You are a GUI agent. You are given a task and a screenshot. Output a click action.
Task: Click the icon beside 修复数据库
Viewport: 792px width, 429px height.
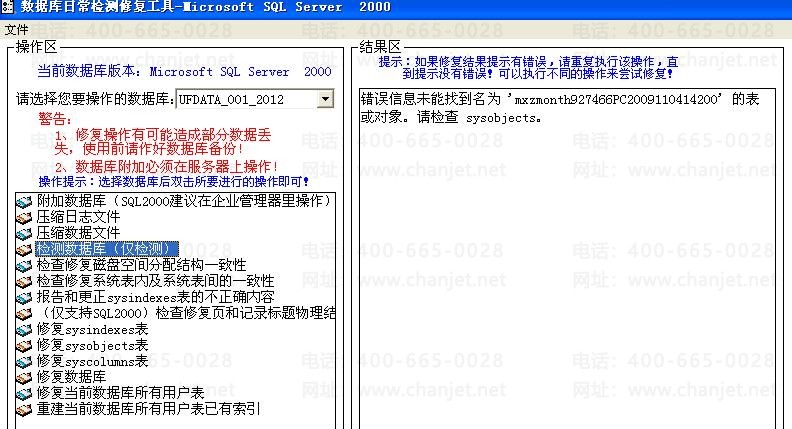coord(24,377)
